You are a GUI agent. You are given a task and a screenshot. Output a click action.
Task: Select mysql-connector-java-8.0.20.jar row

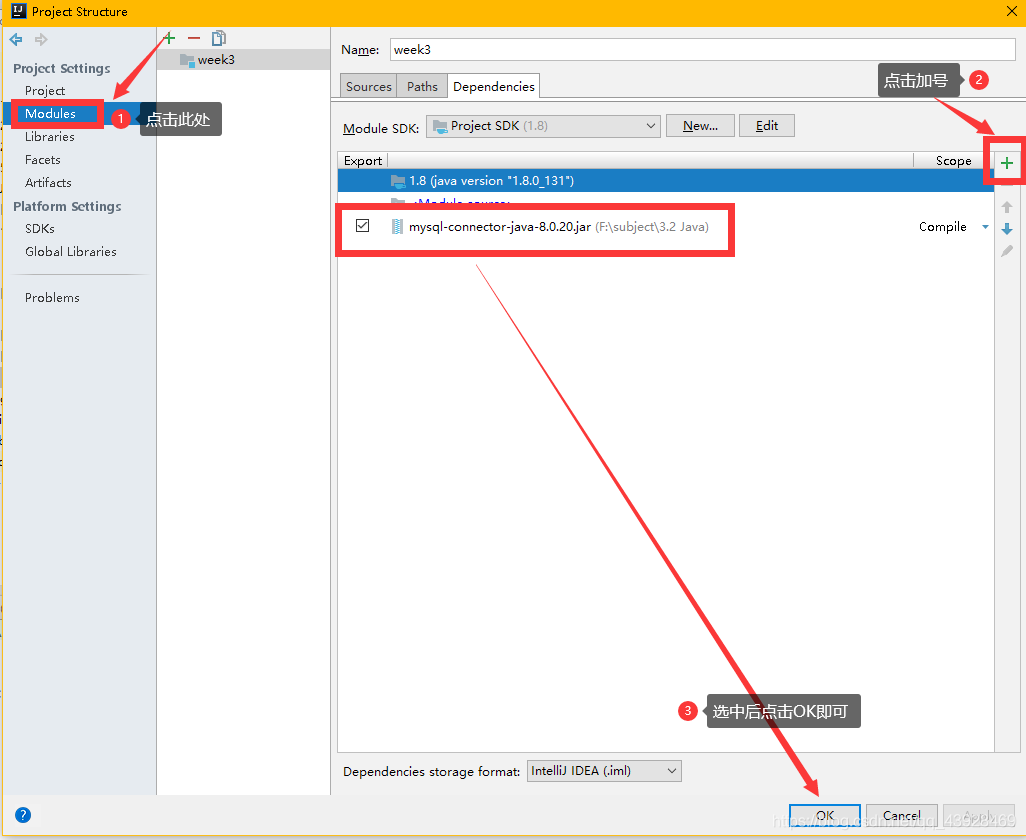[665, 227]
